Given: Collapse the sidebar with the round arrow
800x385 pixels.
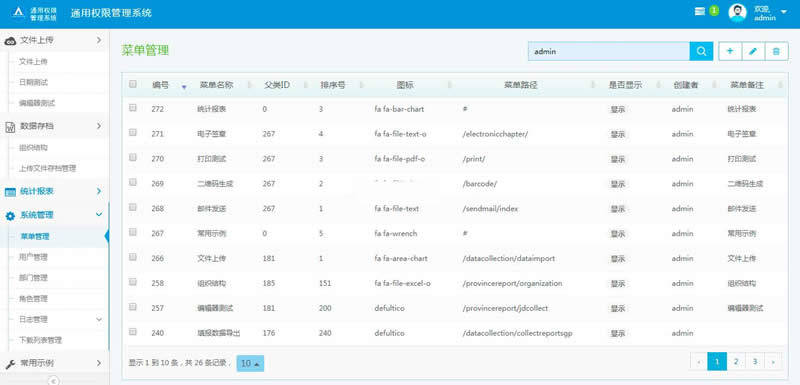Looking at the screenshot, I should (55, 380).
